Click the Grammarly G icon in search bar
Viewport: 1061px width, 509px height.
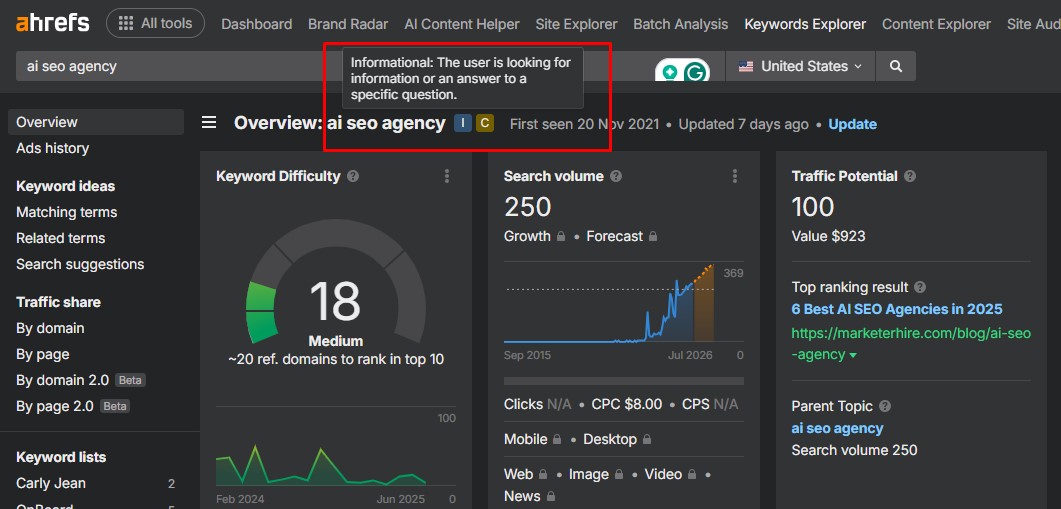coord(695,71)
